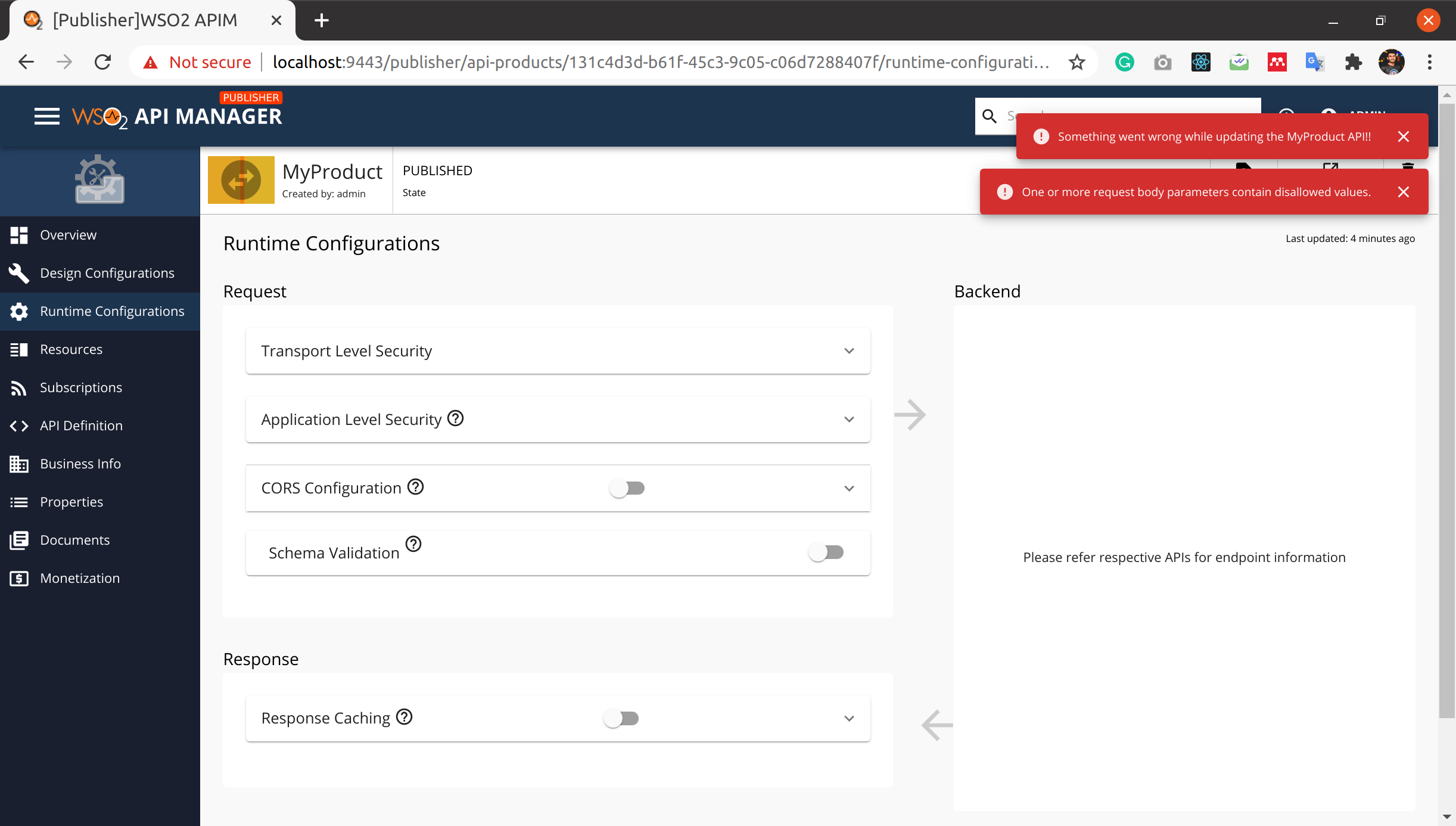Toggle the CORS Configuration switch
This screenshot has width=1456, height=826.
pos(627,488)
